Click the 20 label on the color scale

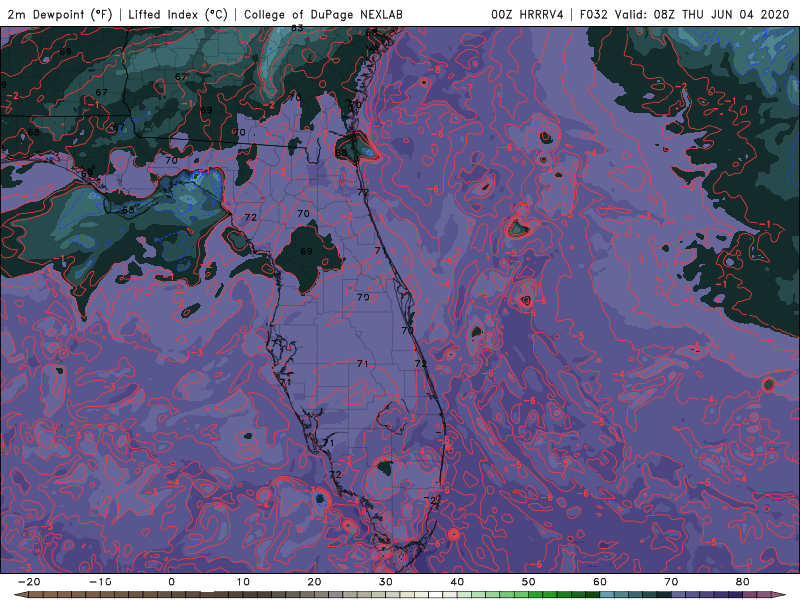point(314,582)
